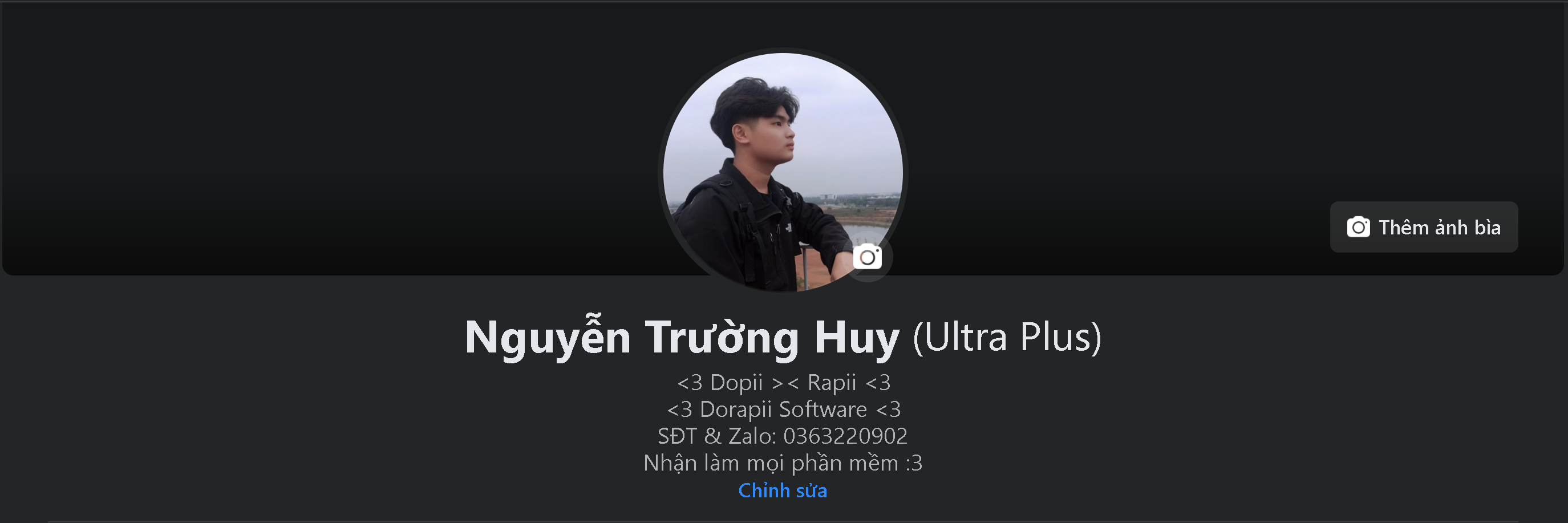The height and width of the screenshot is (523, 1568).
Task: Click the word Zalo in the bio
Action: [752, 436]
